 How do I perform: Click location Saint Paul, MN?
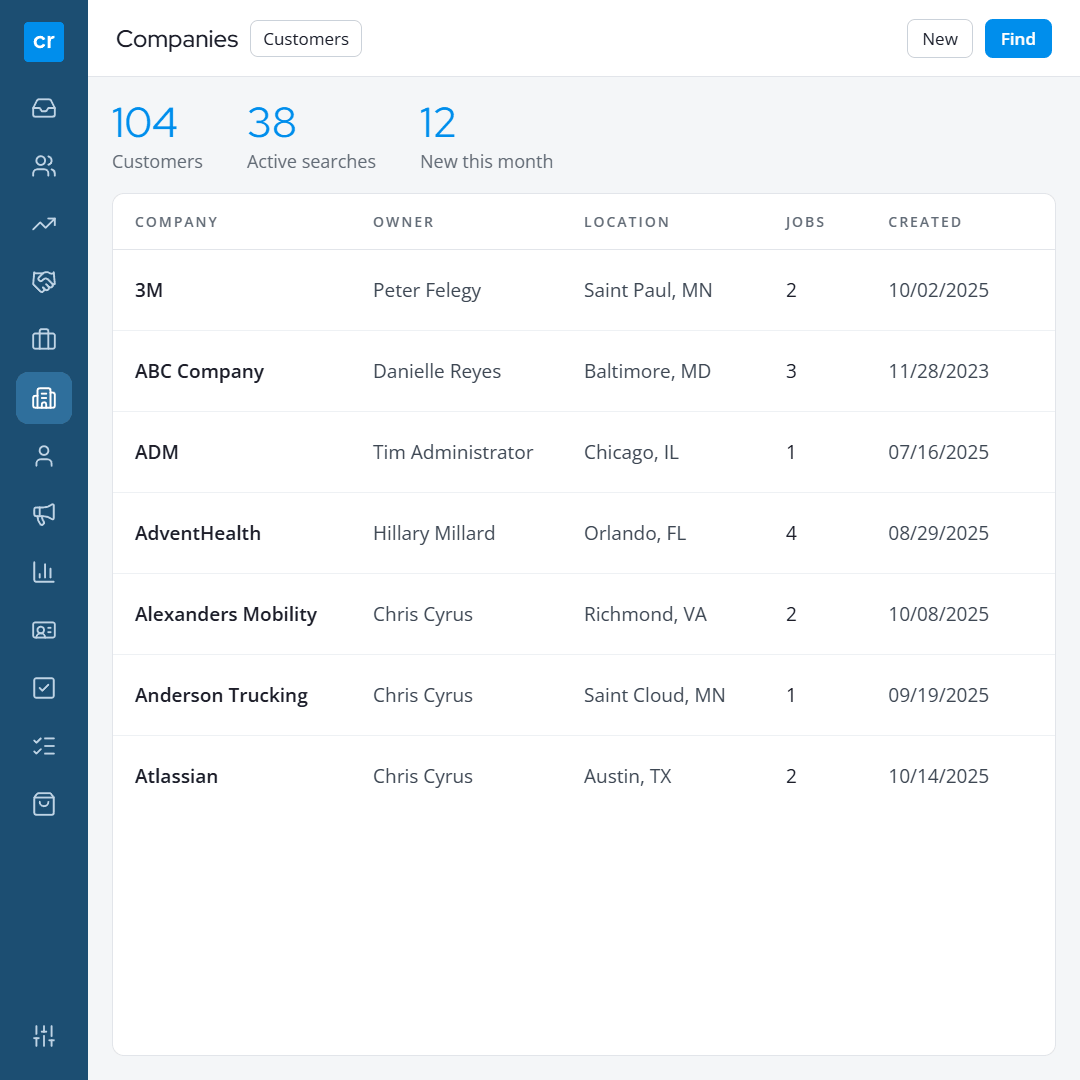pos(648,291)
